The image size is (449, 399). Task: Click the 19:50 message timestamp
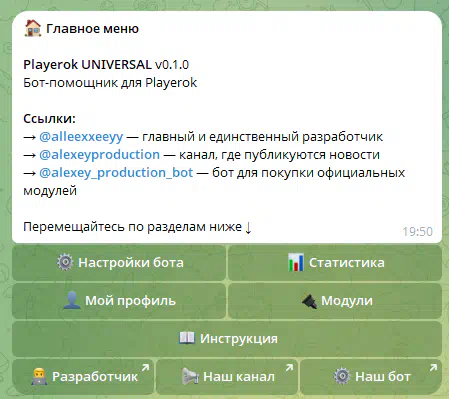pyautogui.click(x=417, y=231)
